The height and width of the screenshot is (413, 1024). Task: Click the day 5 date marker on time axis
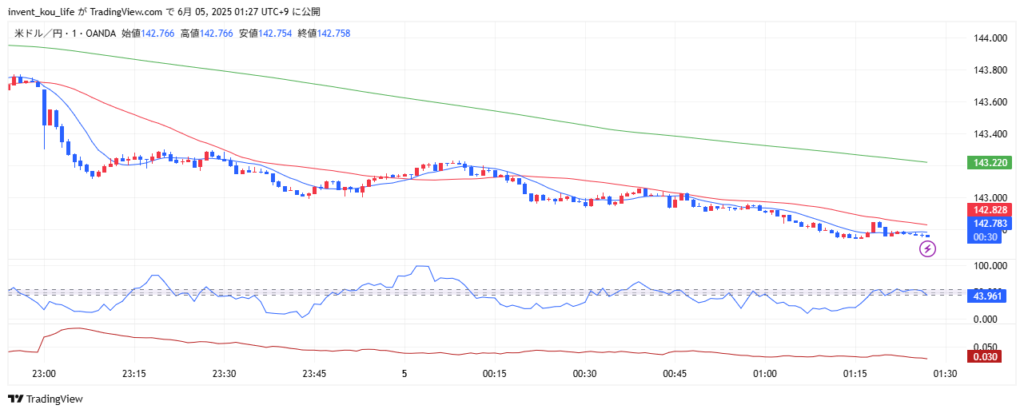pos(405,373)
